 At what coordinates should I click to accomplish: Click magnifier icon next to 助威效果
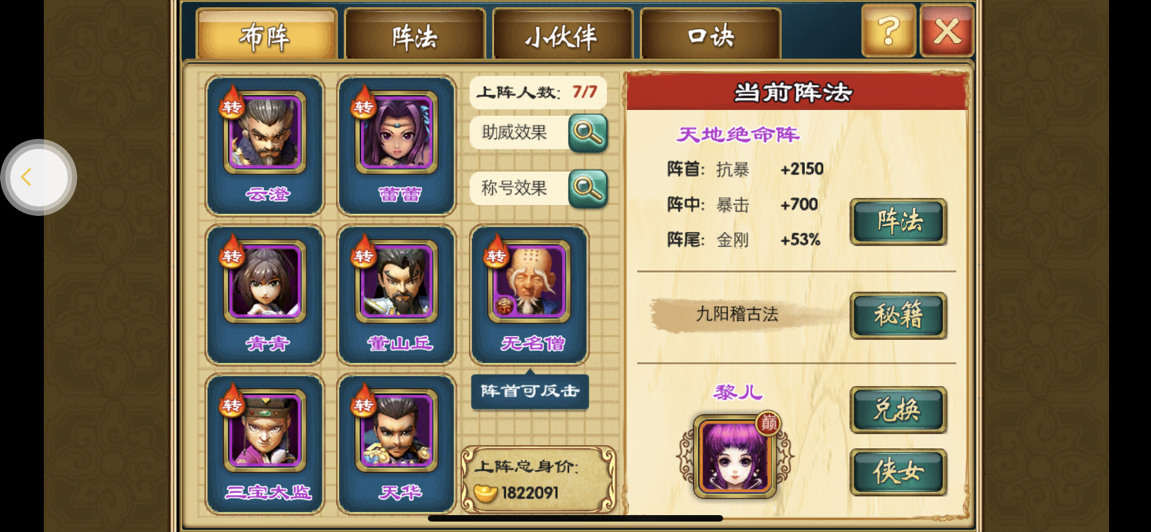[x=588, y=133]
